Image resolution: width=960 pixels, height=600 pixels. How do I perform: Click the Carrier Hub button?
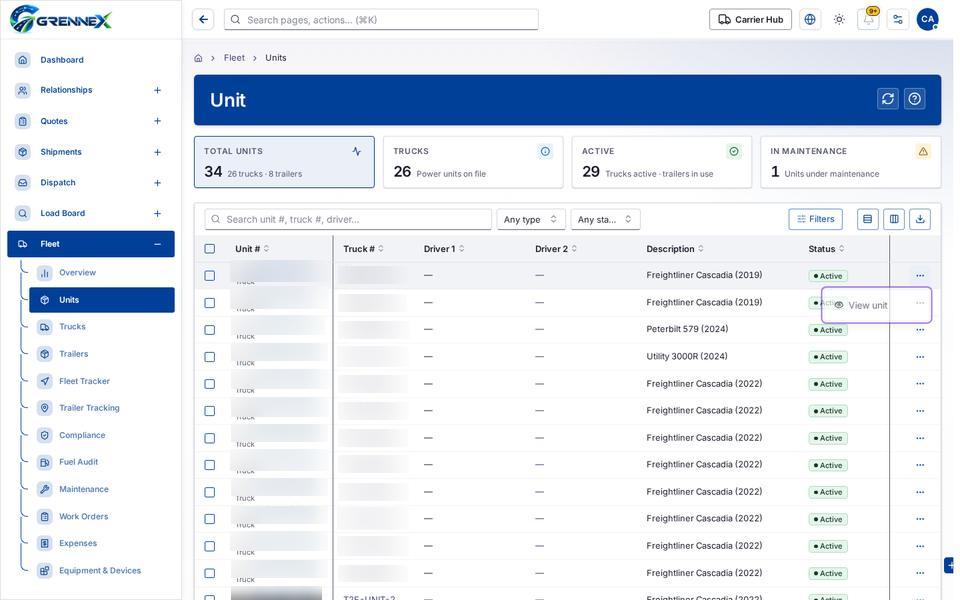click(x=750, y=20)
